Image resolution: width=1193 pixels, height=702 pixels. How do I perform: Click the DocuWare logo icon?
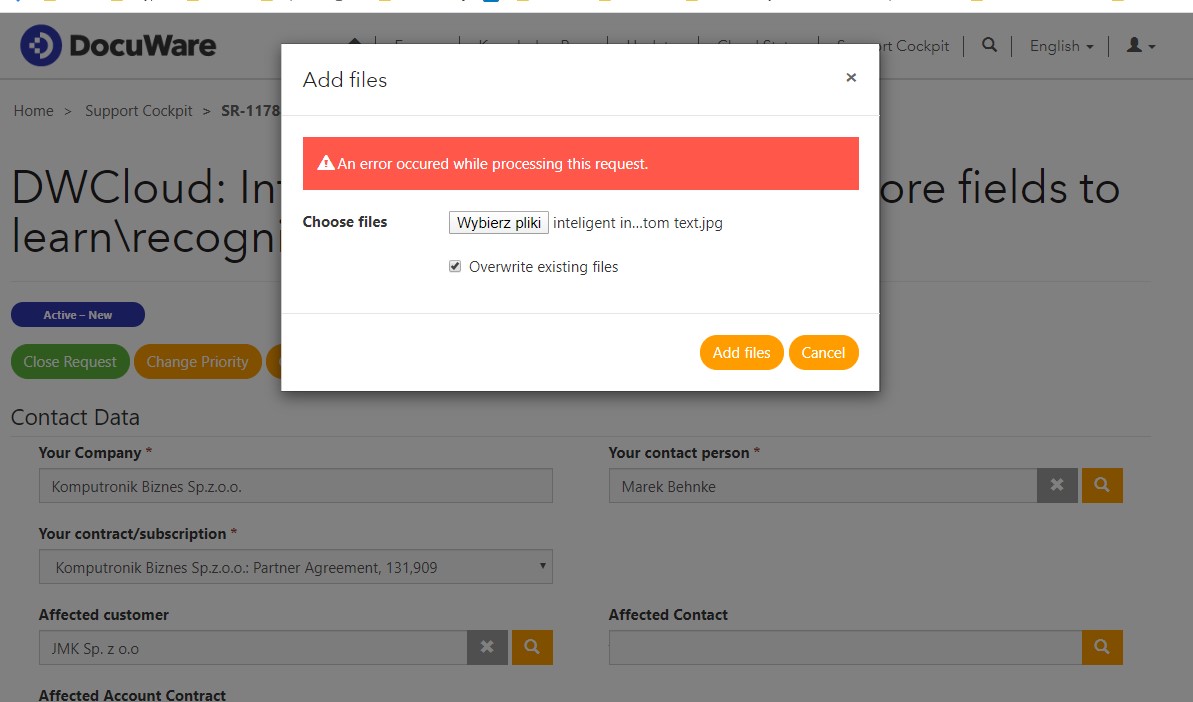tap(41, 46)
